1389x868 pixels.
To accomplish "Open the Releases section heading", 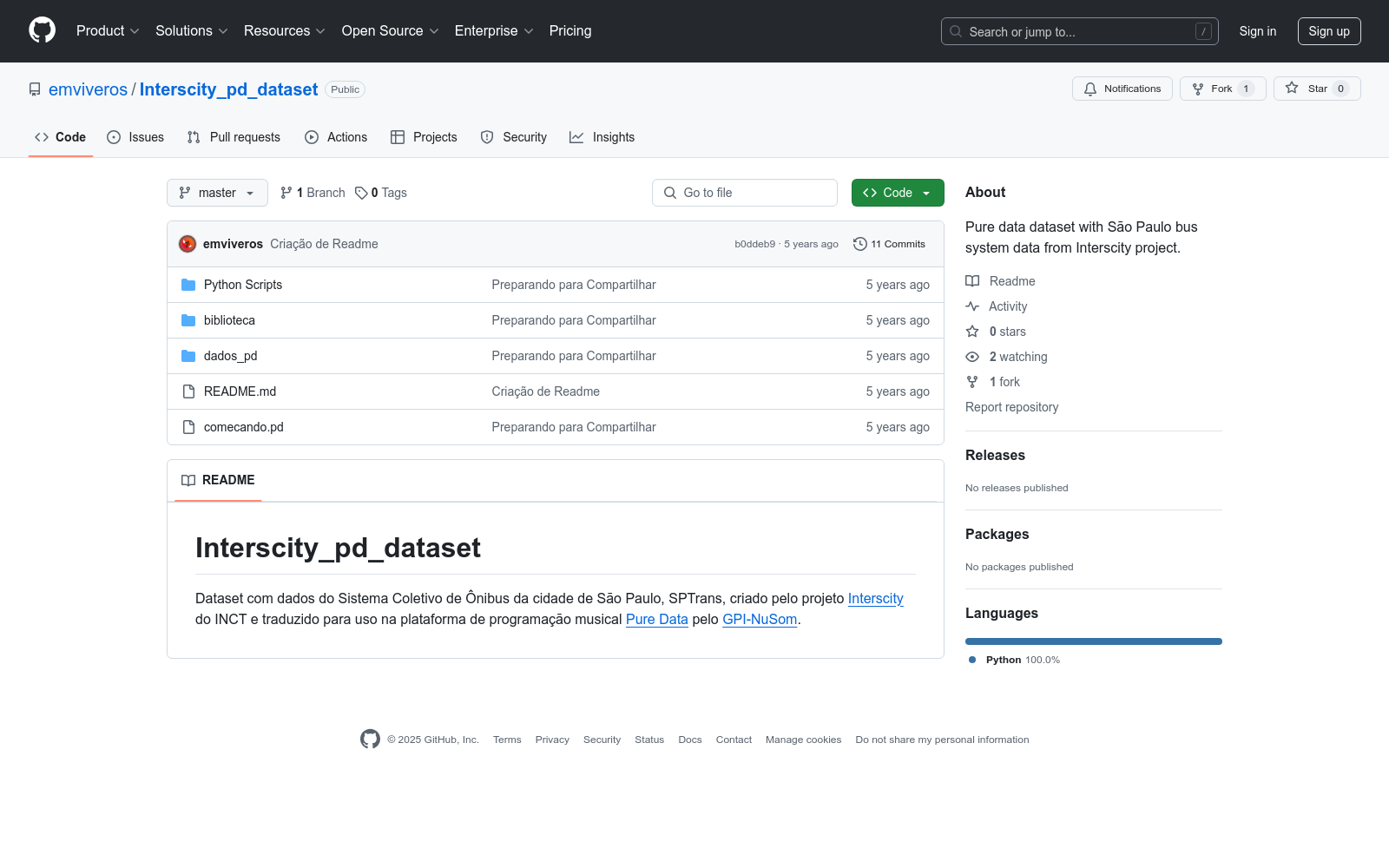I will tap(995, 455).
